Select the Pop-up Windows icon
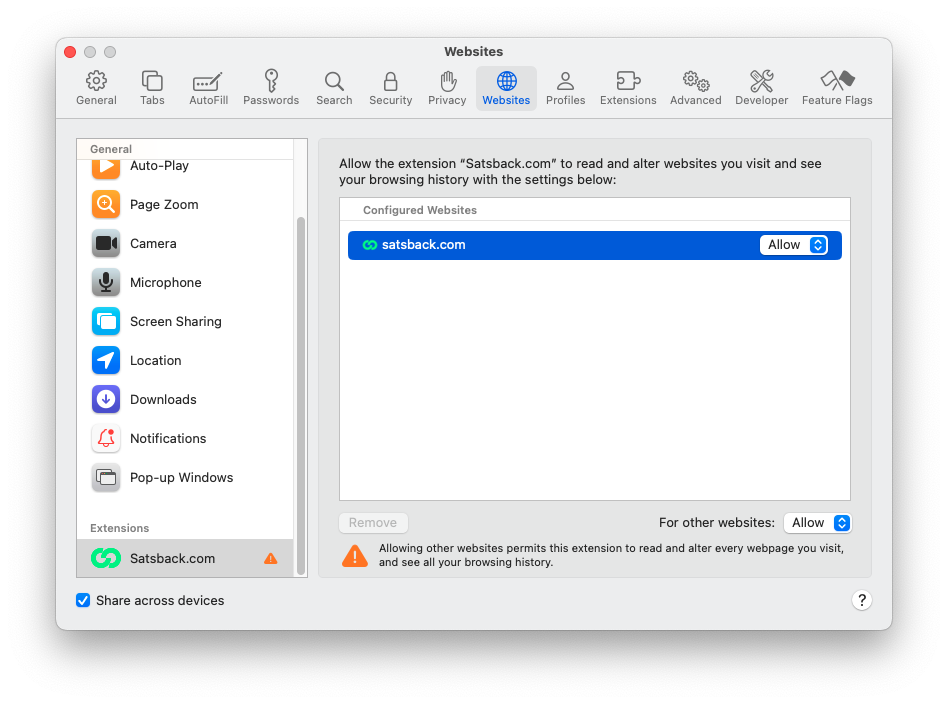 pyautogui.click(x=106, y=477)
